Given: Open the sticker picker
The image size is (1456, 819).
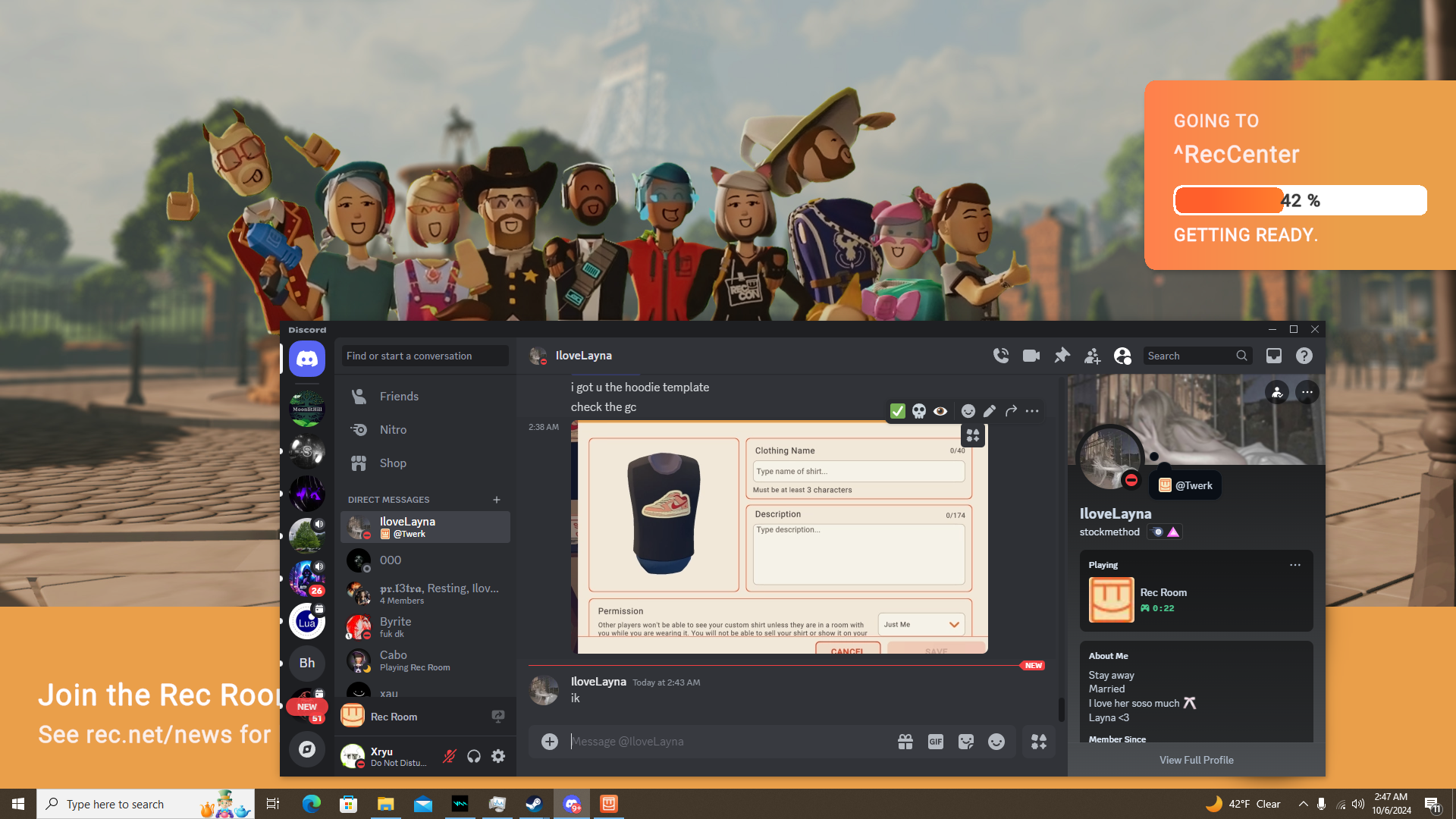Looking at the screenshot, I should 966,742.
